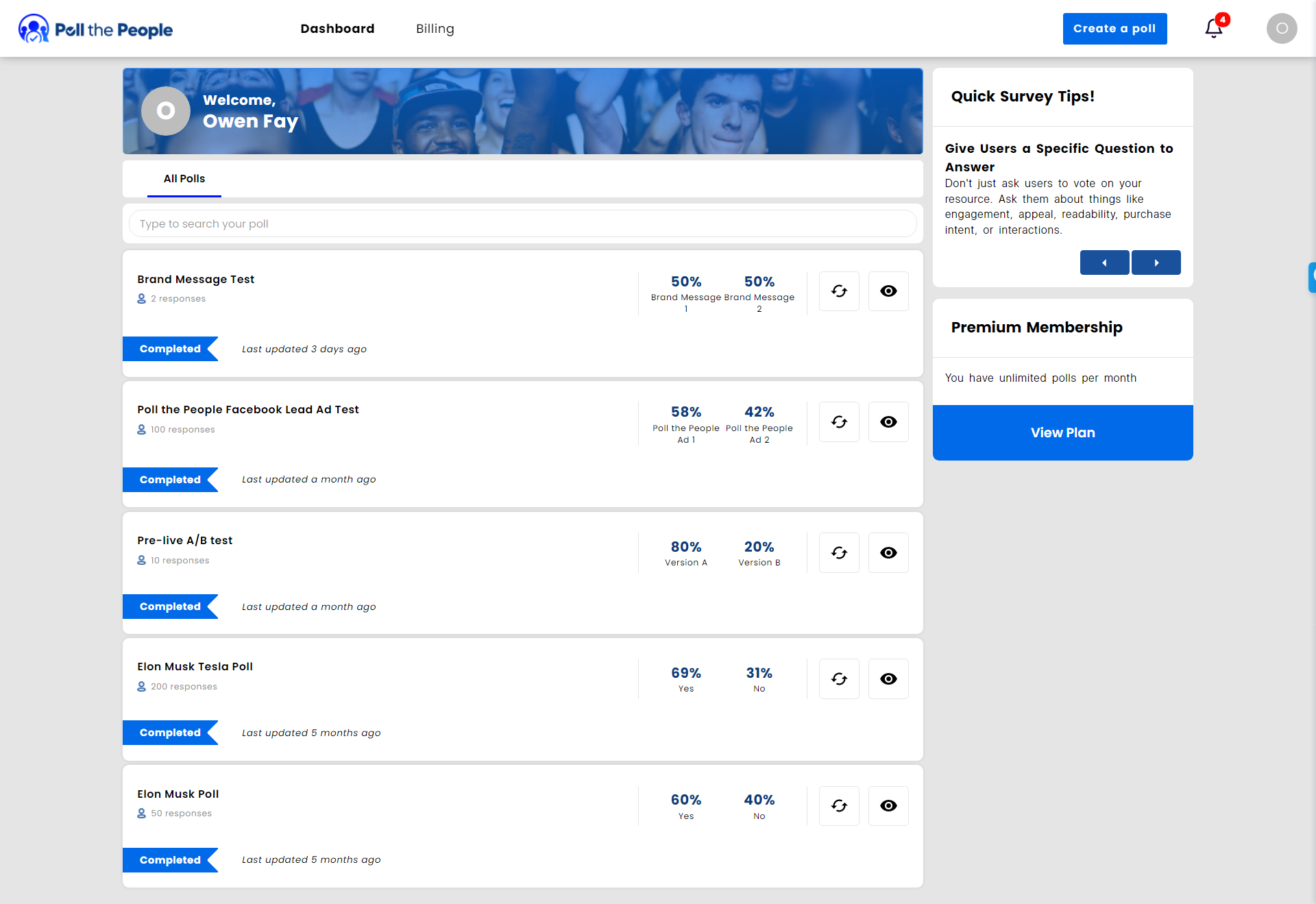Viewport: 1316px width, 904px height.
Task: Refresh the Poll the People Facebook Lead Ad Test
Action: pos(839,422)
